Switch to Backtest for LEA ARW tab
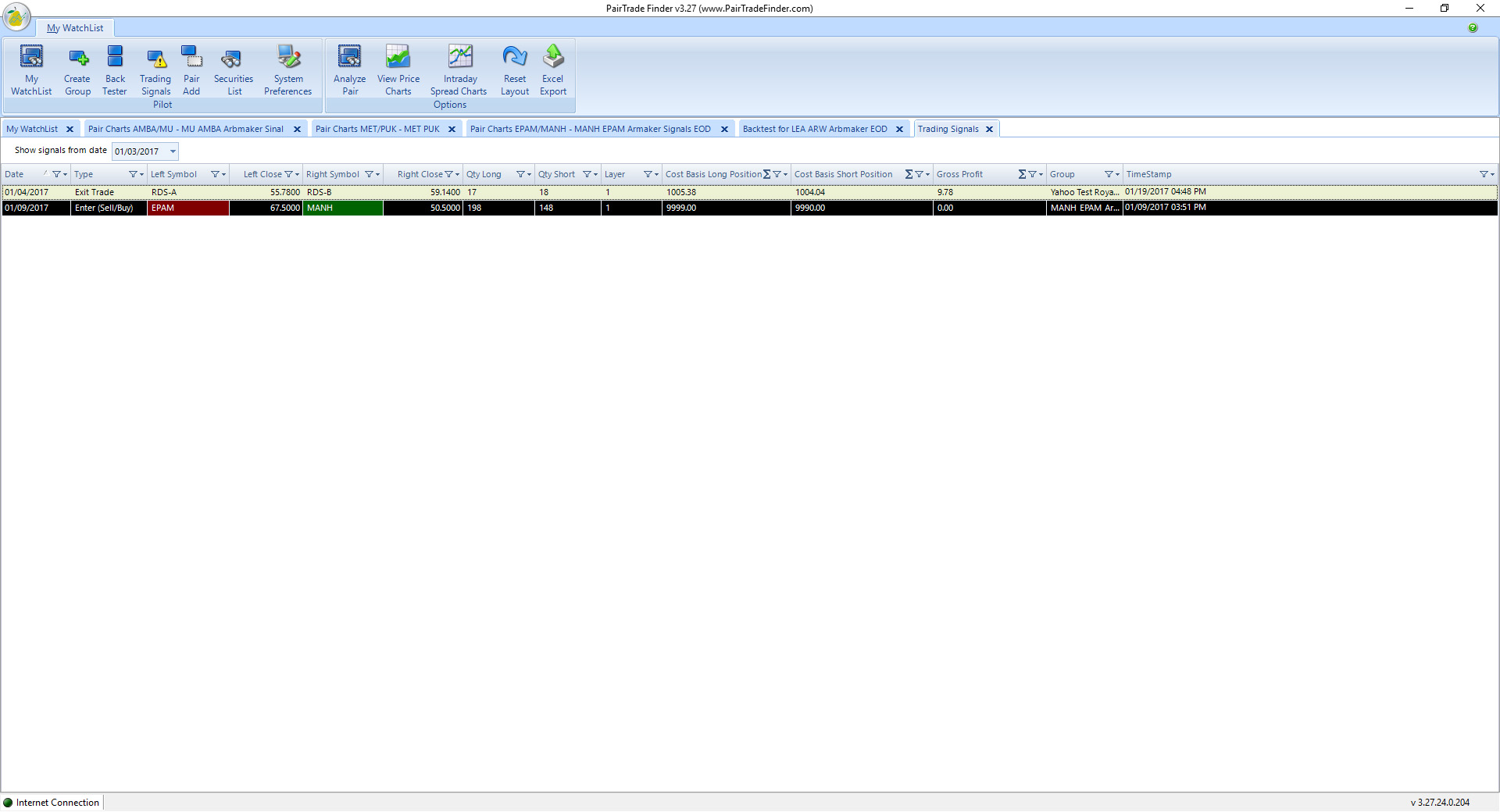Viewport: 1500px width, 812px height. 814,130
